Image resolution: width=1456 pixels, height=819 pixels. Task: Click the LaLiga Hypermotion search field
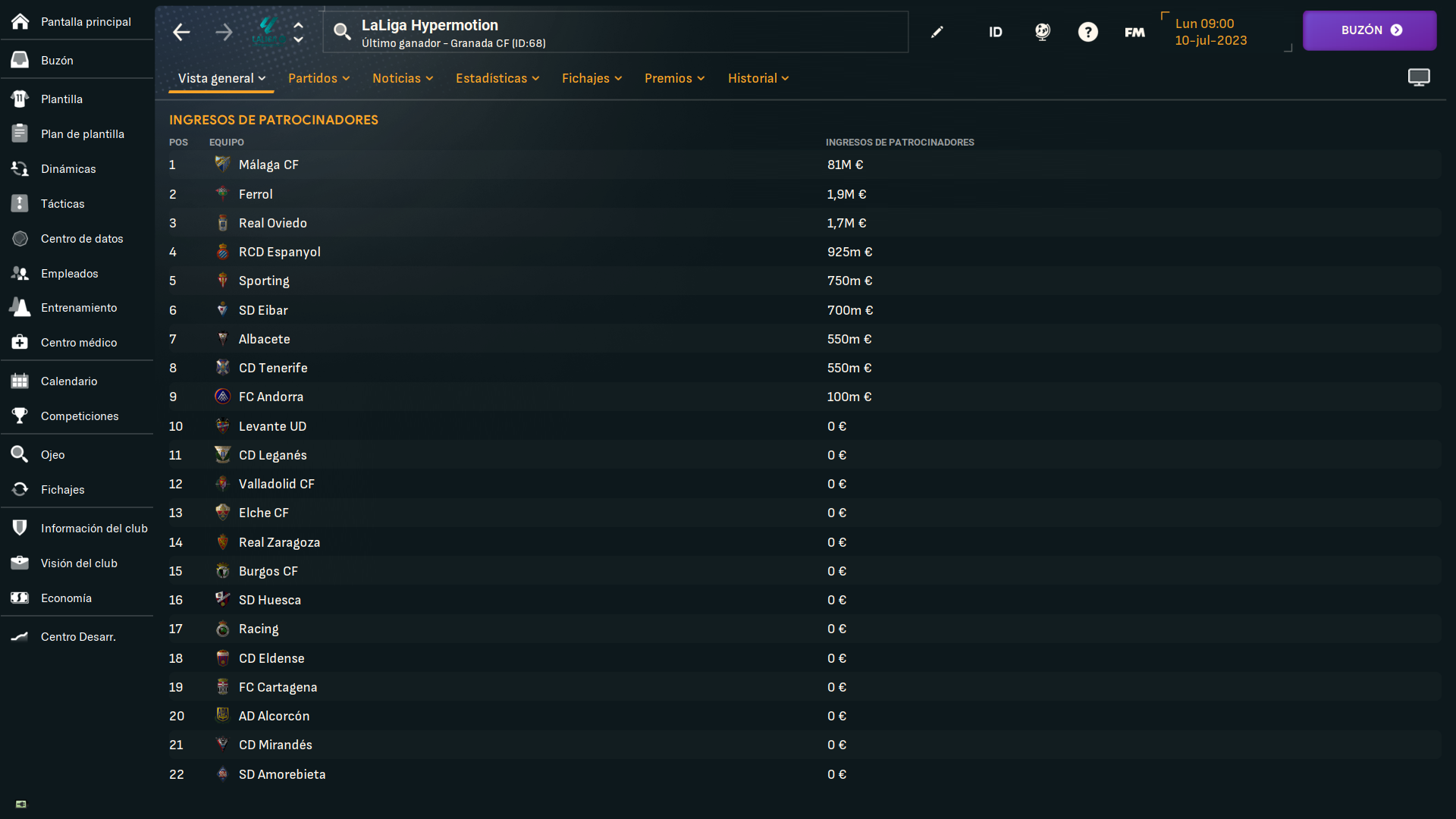pos(616,32)
